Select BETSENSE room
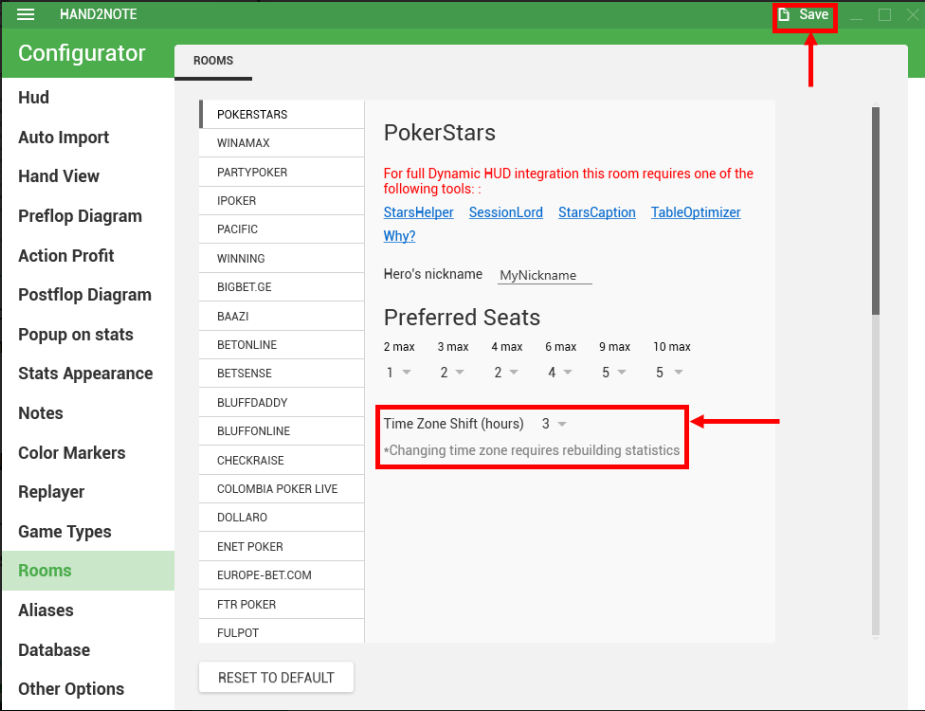Screen dimensions: 925x711 (281, 373)
